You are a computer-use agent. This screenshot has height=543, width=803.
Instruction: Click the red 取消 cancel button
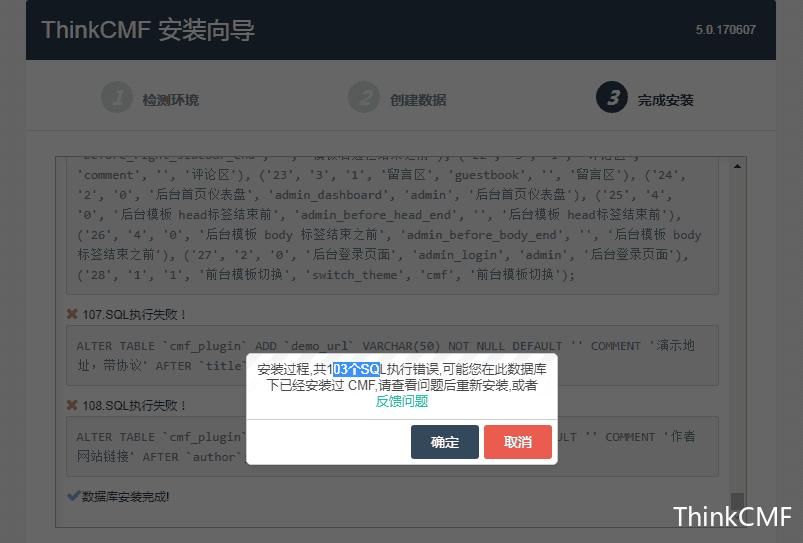pyautogui.click(x=518, y=442)
